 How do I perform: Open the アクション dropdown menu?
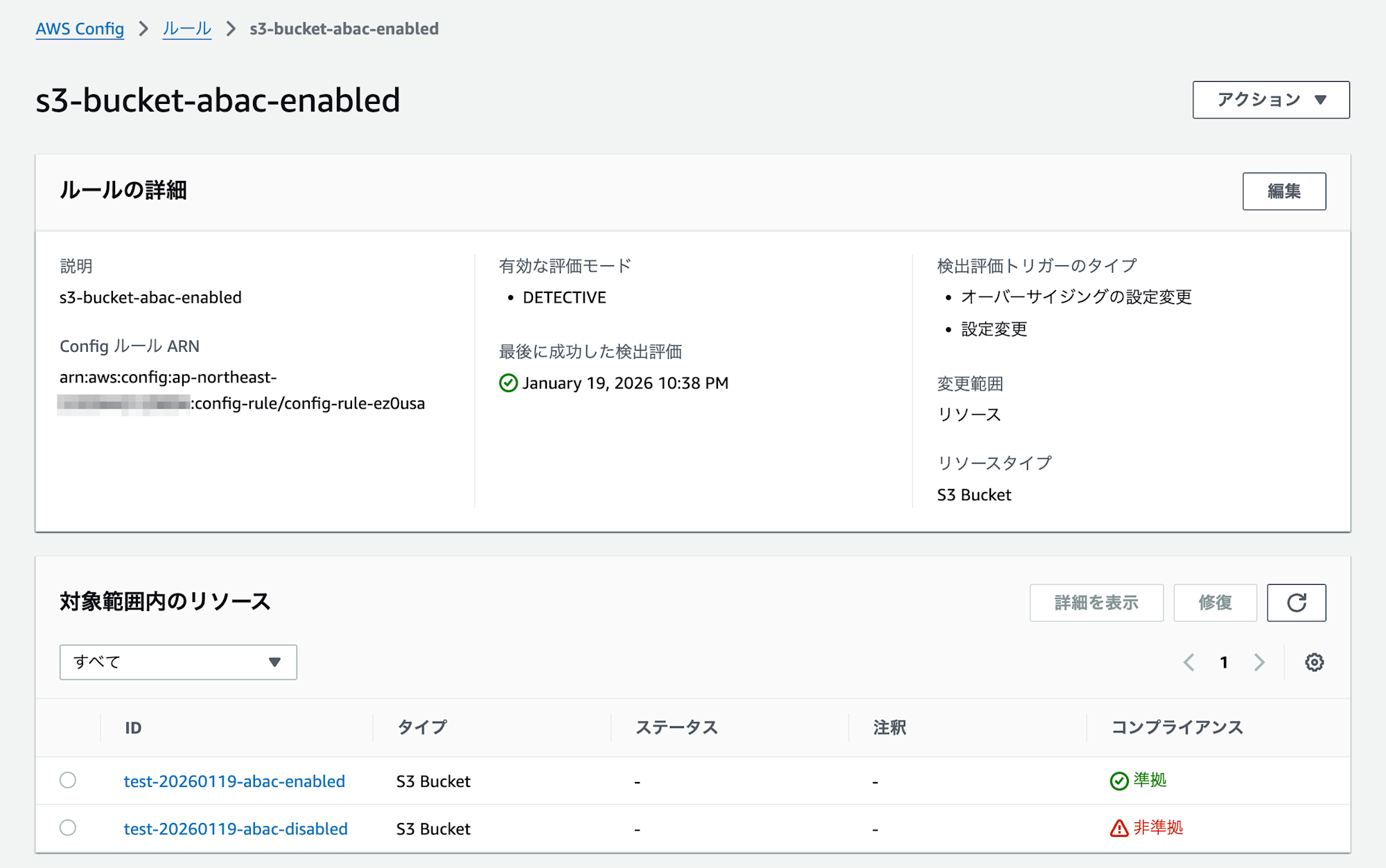tap(1270, 100)
